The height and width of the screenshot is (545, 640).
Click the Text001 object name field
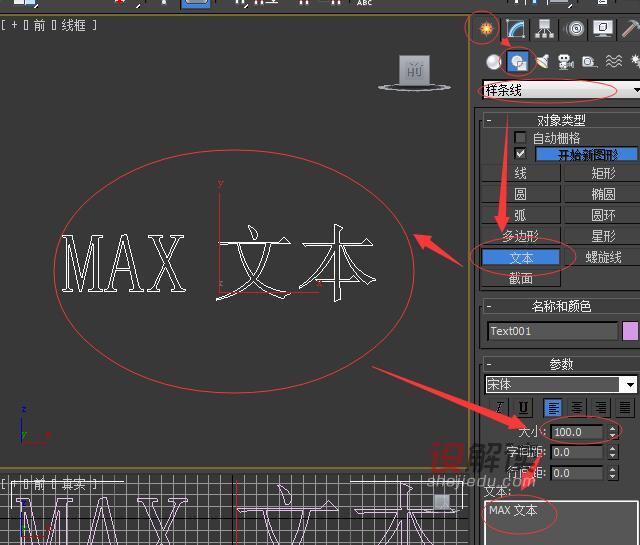pos(553,331)
